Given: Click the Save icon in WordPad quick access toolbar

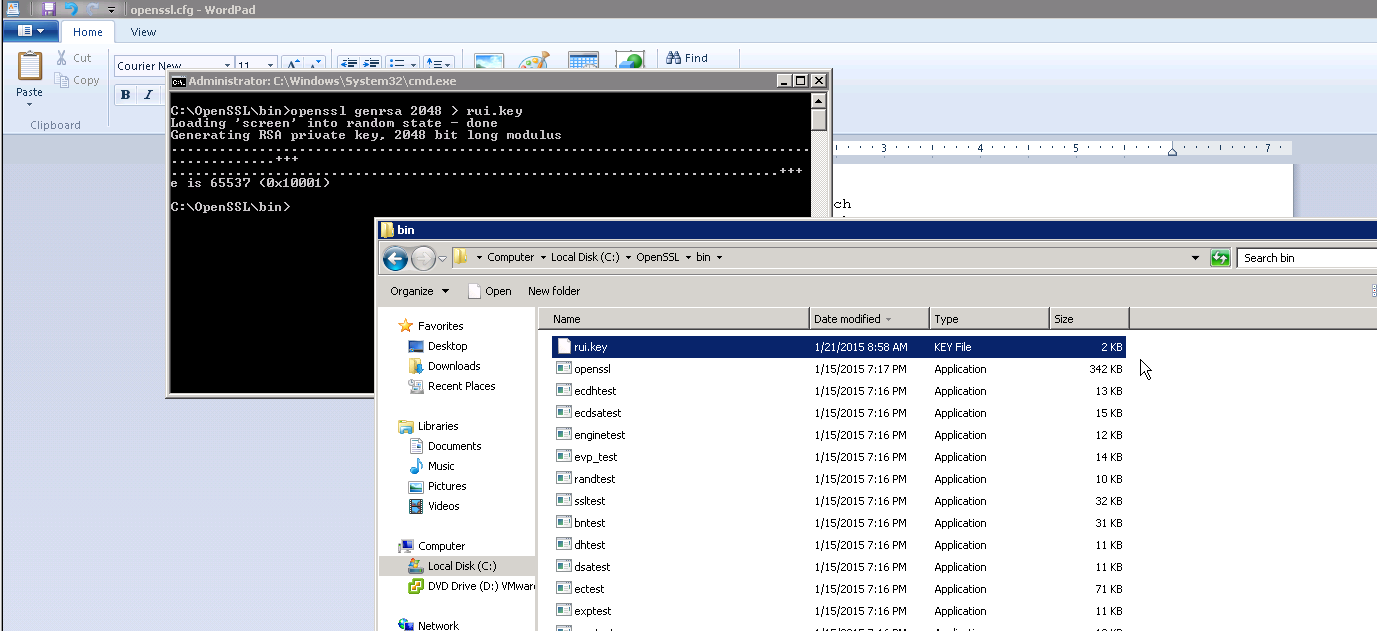Looking at the screenshot, I should pos(48,8).
